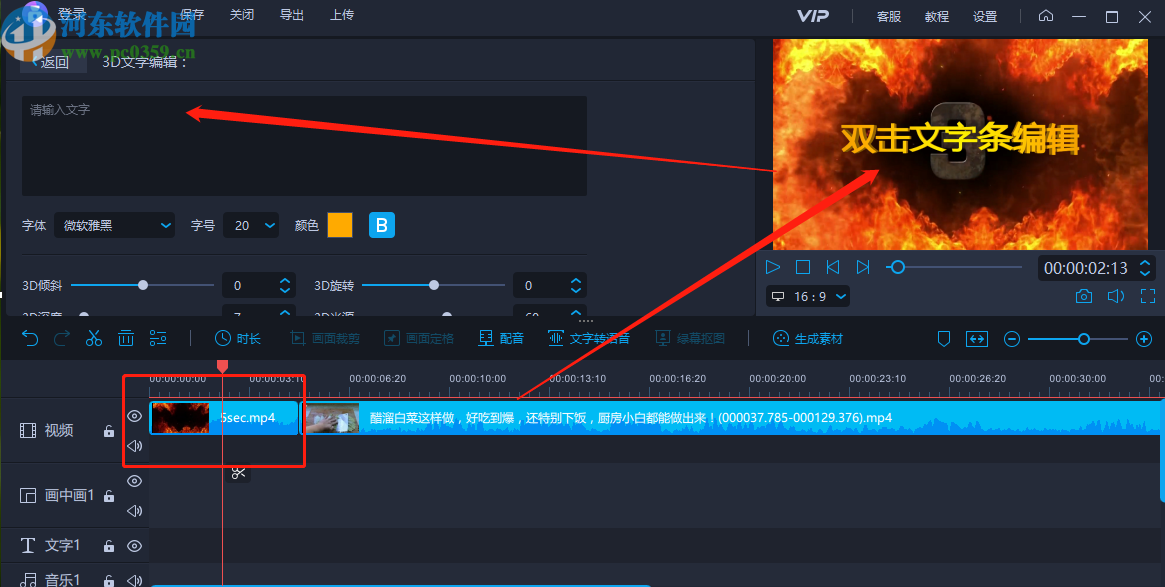Open the edit settings sliders icon
The image size is (1165, 587).
click(158, 338)
